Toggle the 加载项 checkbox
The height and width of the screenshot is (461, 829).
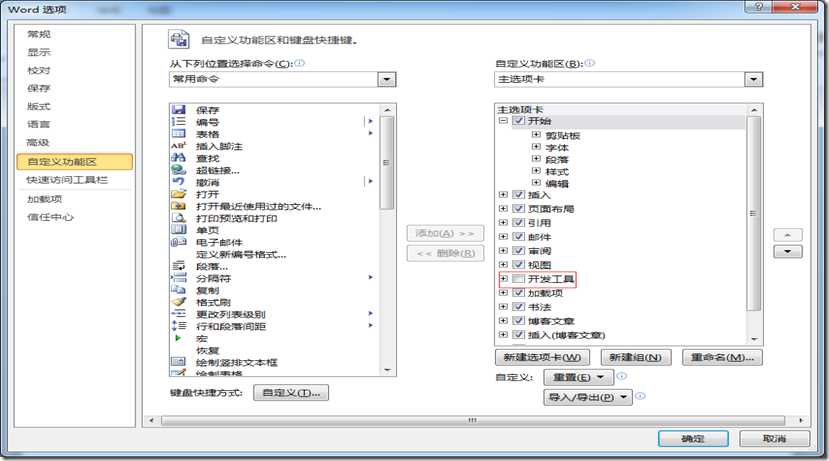(x=519, y=292)
